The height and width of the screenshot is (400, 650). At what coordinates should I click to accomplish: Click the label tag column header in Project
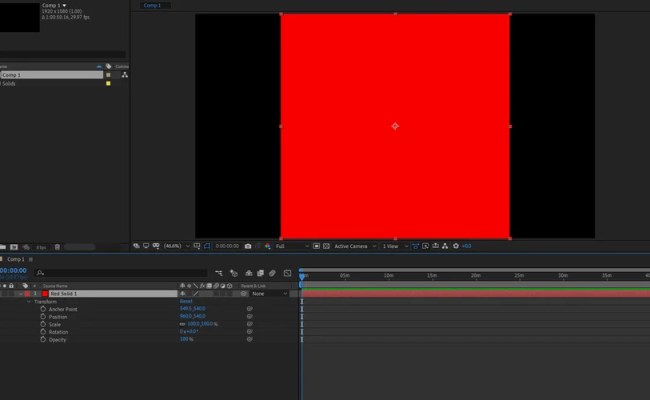click(109, 66)
